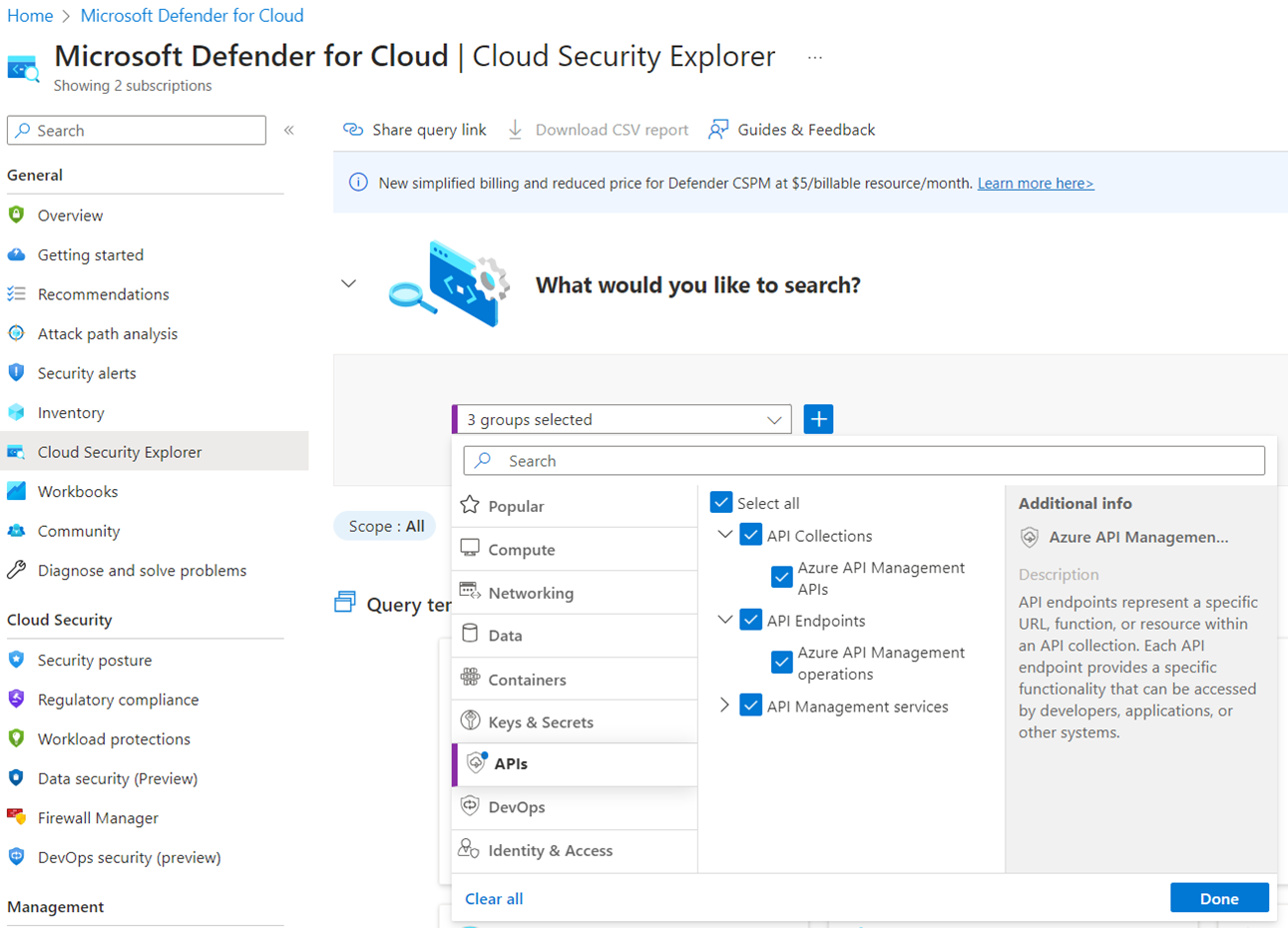1288x928 pixels.
Task: Open the '3 groups selected' dropdown
Action: coord(623,419)
